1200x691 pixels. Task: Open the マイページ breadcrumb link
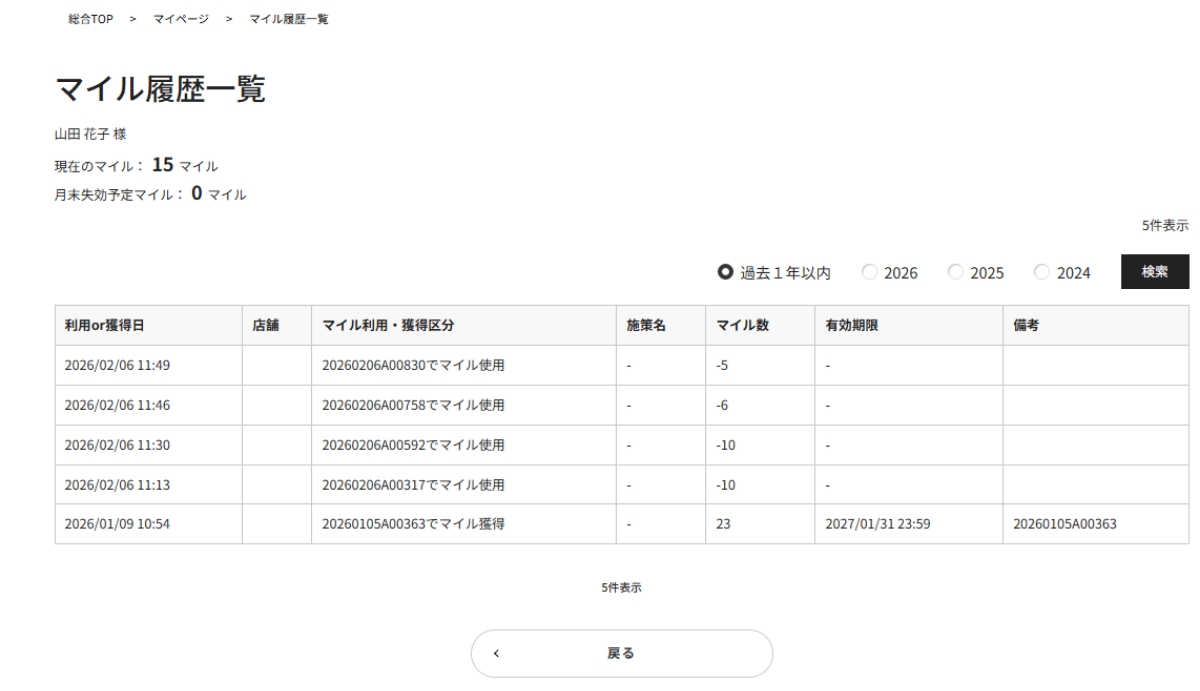tap(181, 22)
